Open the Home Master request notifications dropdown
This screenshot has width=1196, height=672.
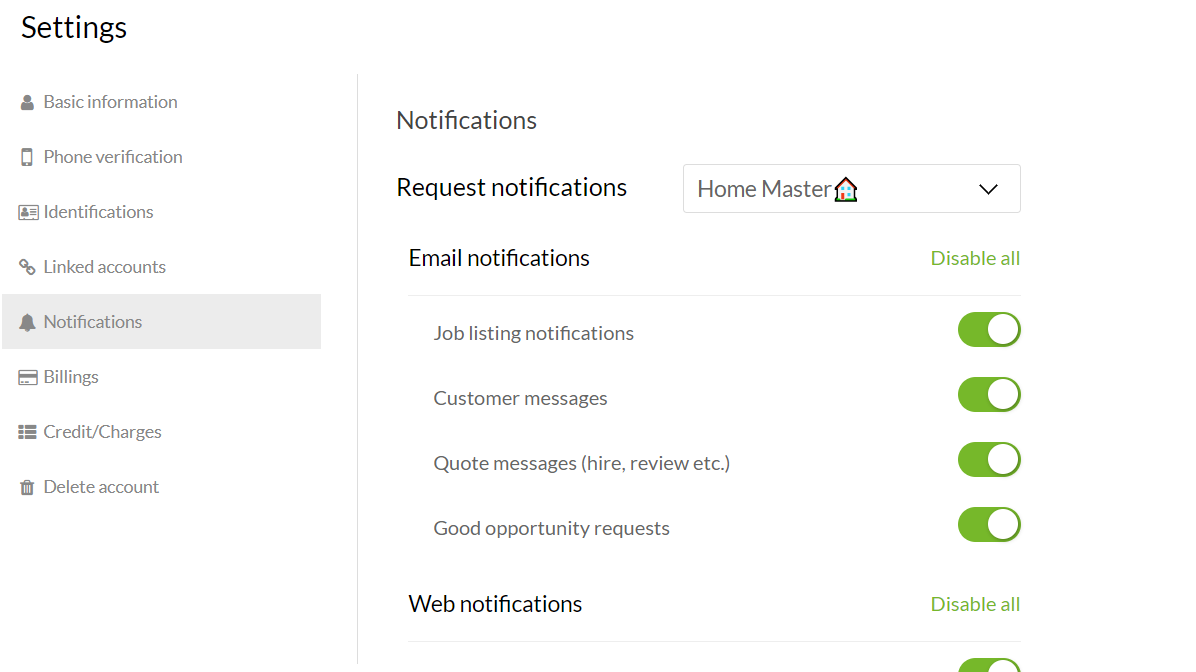click(850, 189)
